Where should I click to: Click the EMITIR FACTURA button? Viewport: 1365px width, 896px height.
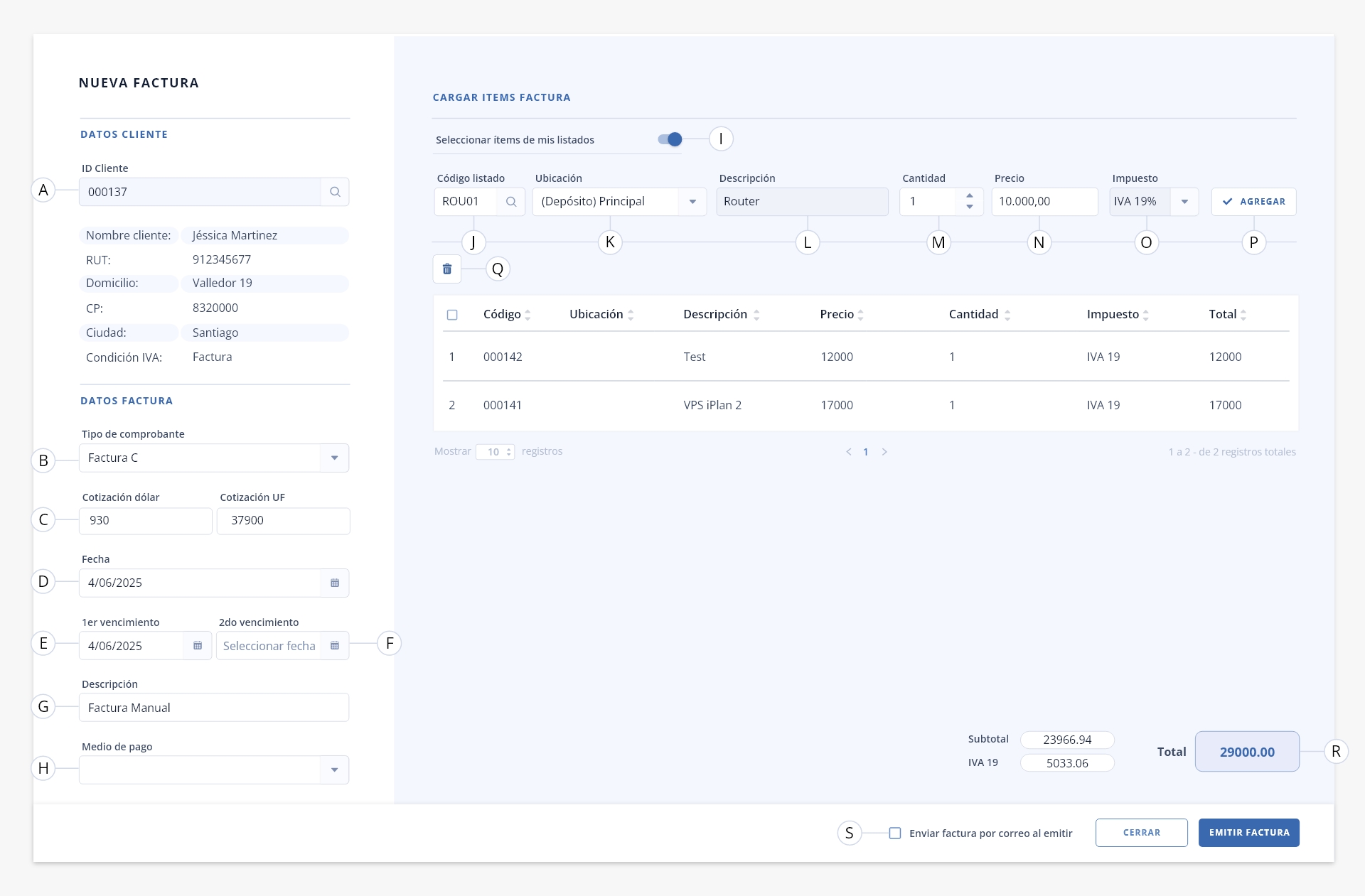pos(1248,833)
